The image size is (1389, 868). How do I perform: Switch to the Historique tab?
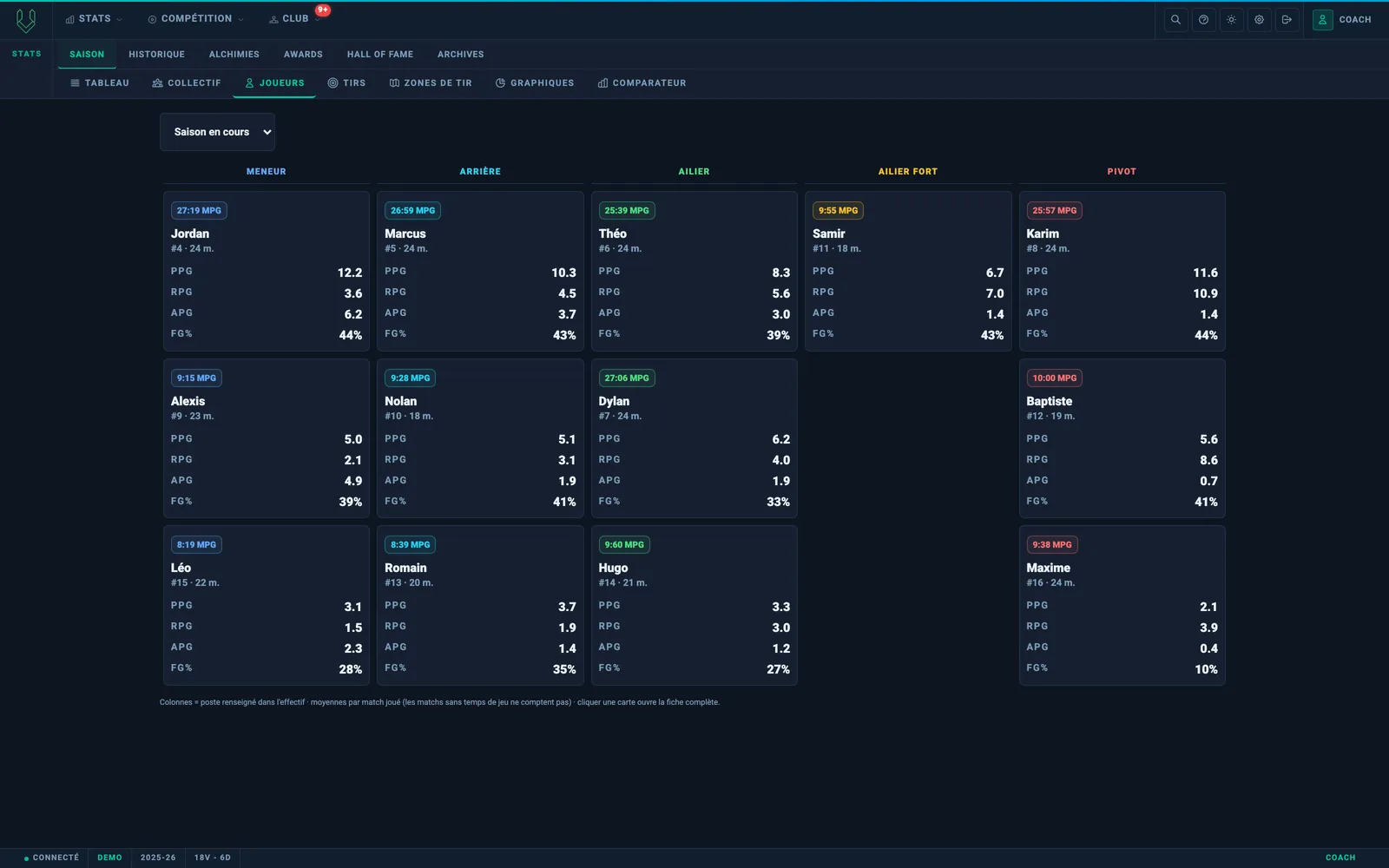[x=157, y=54]
